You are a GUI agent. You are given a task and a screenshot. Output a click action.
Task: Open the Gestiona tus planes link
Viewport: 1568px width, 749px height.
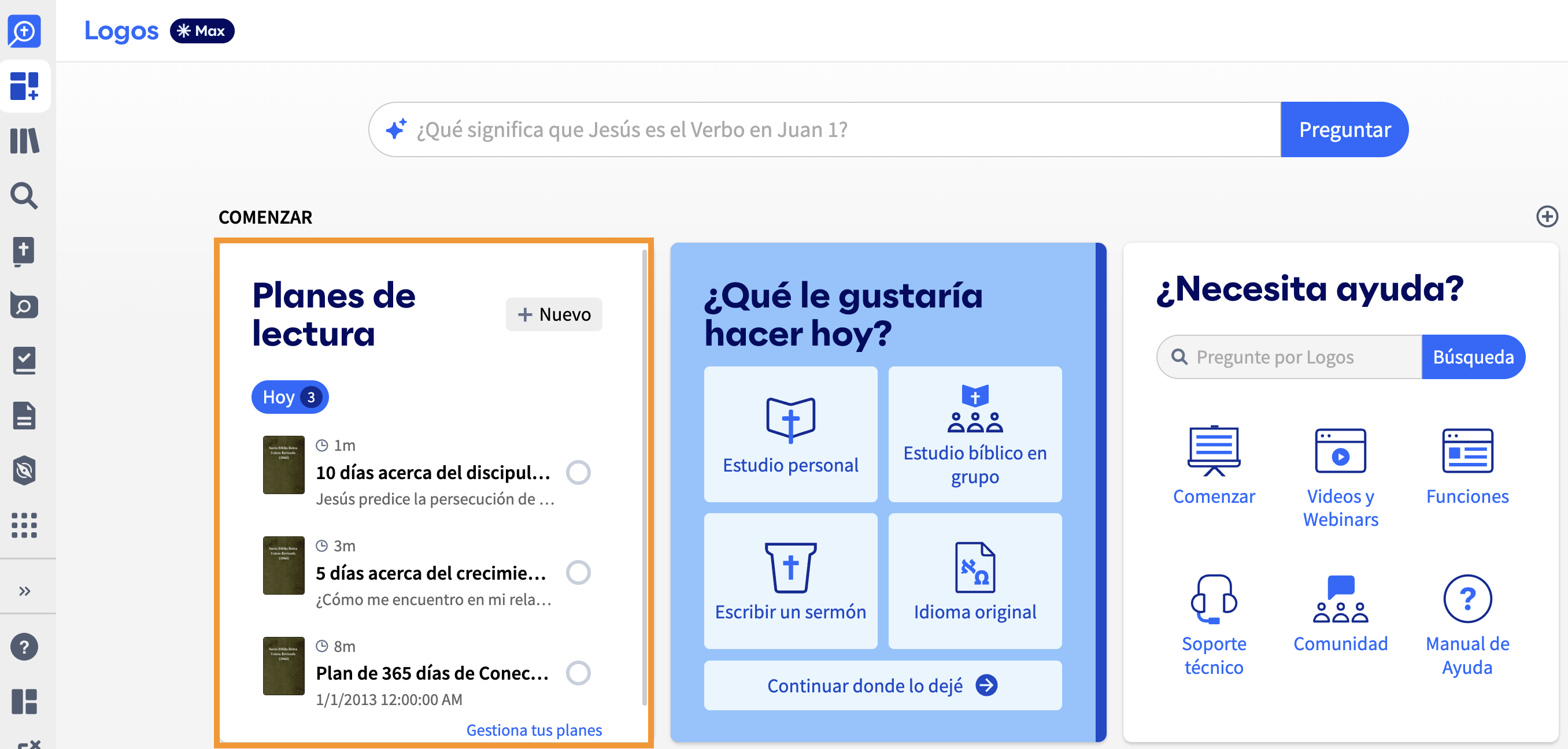pos(534,729)
